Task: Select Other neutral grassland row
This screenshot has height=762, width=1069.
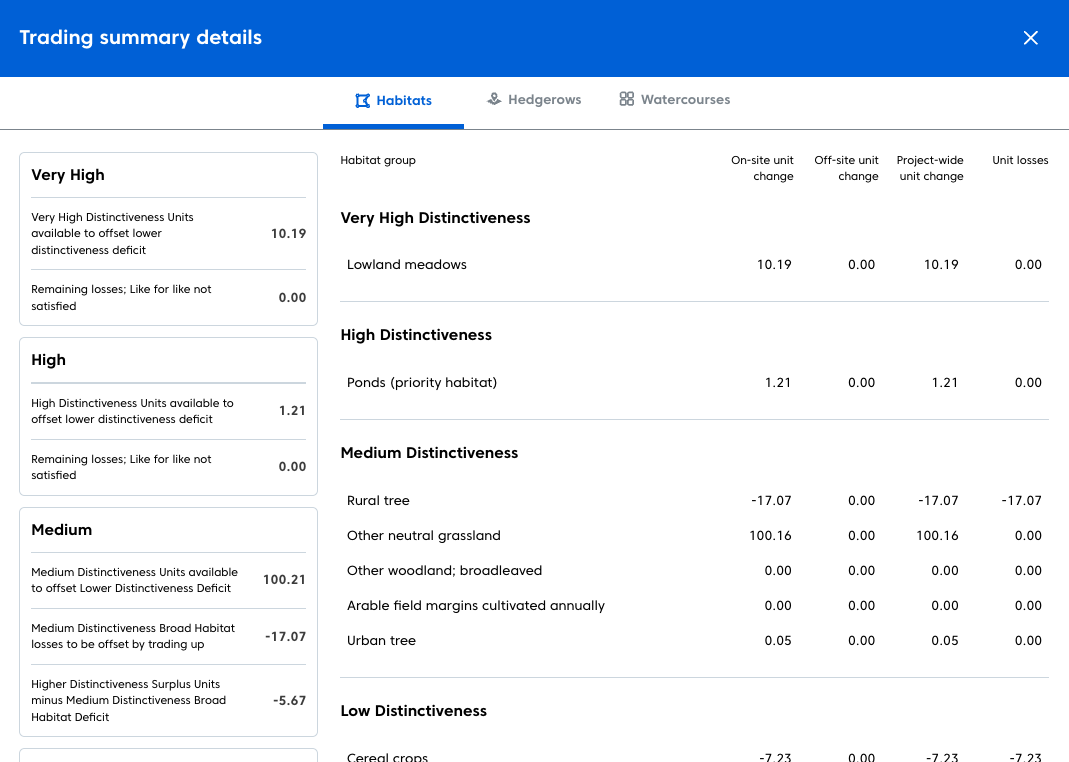Action: coord(423,536)
